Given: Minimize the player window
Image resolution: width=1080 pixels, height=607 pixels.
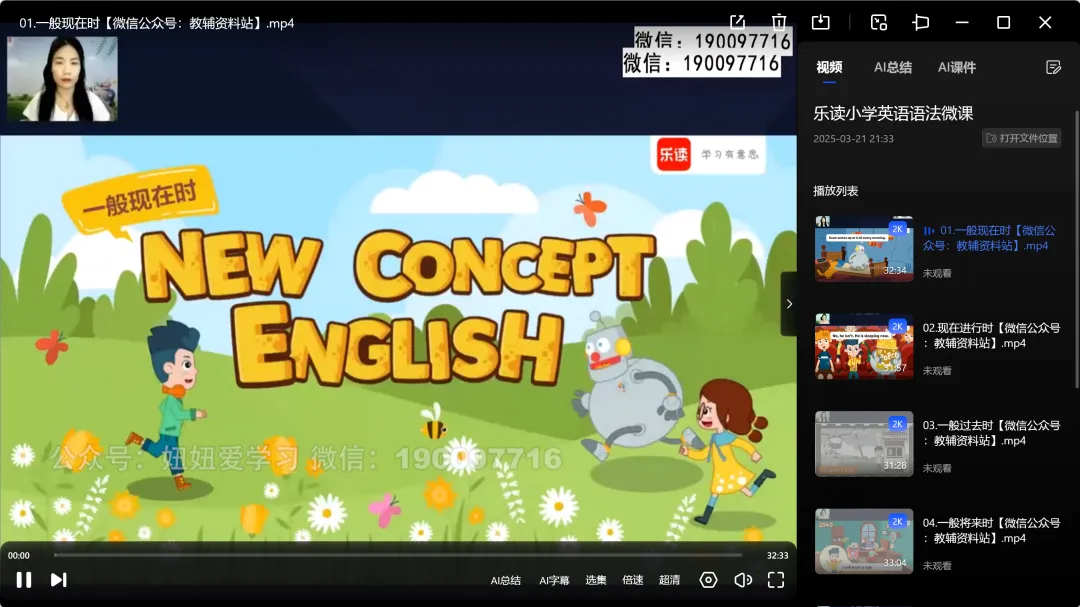Looking at the screenshot, I should click(962, 22).
